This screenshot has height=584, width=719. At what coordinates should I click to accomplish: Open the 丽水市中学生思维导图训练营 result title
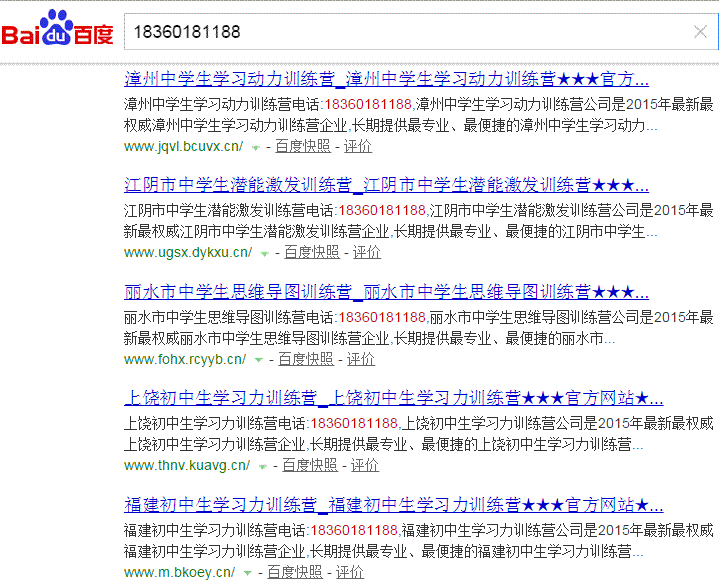point(386,292)
